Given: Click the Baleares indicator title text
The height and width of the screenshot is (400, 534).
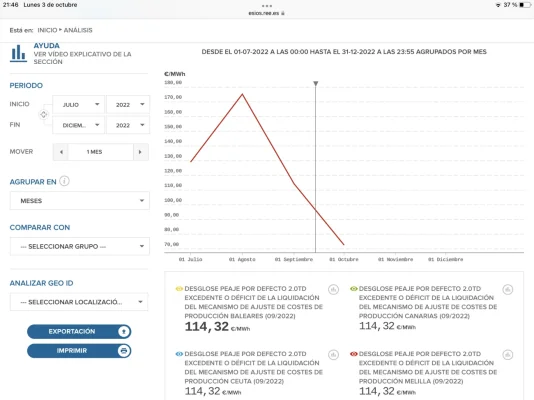Looking at the screenshot, I should 254,302.
